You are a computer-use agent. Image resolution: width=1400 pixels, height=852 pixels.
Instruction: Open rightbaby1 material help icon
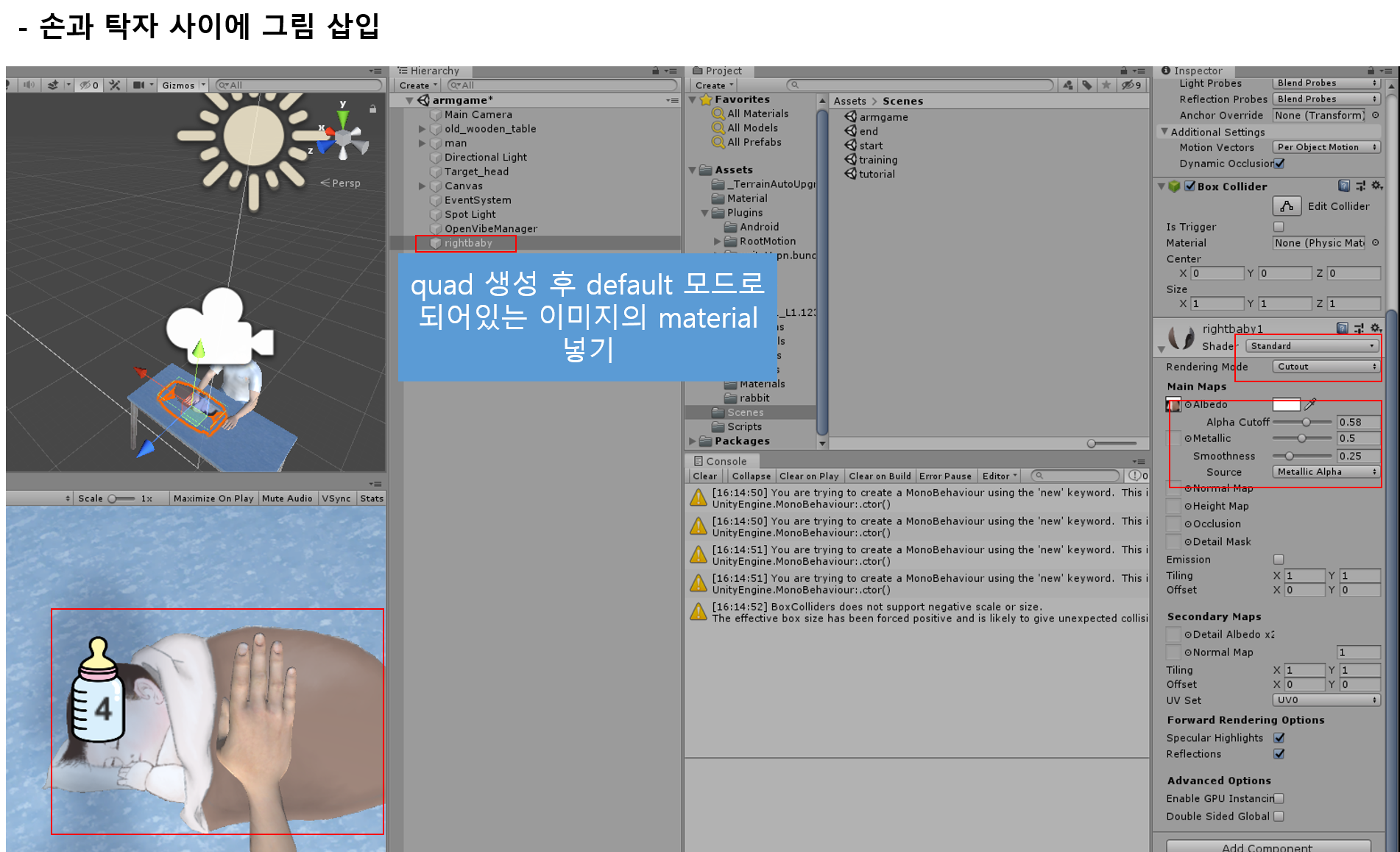pos(1343,328)
